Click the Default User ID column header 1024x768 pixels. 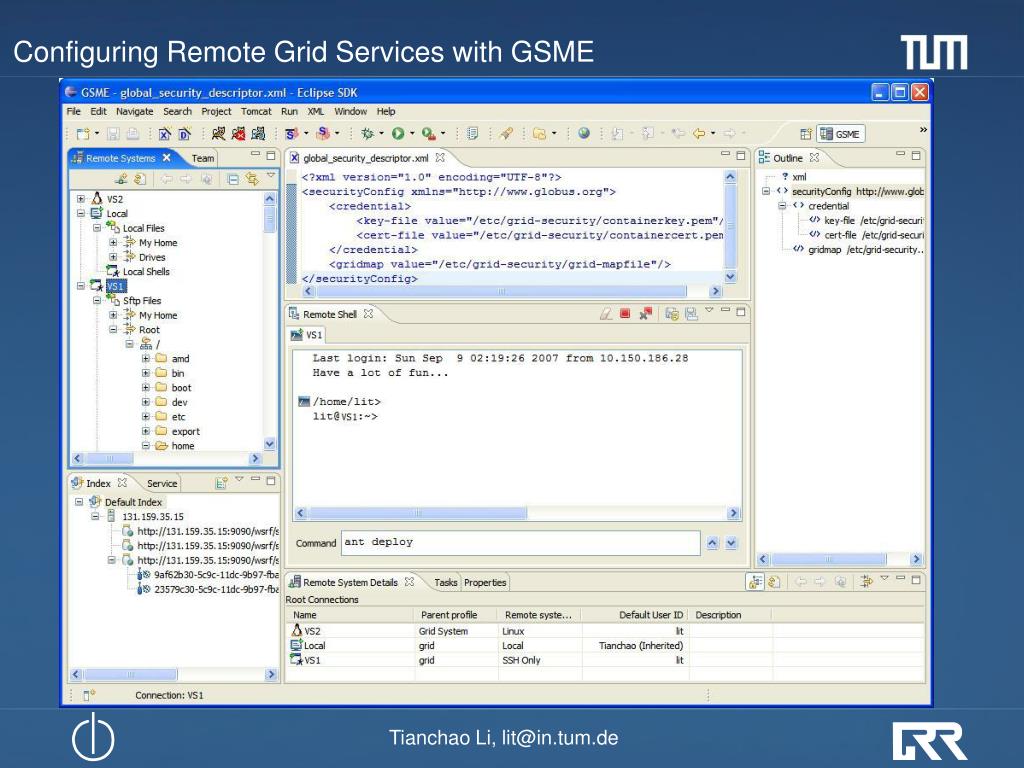[x=633, y=615]
